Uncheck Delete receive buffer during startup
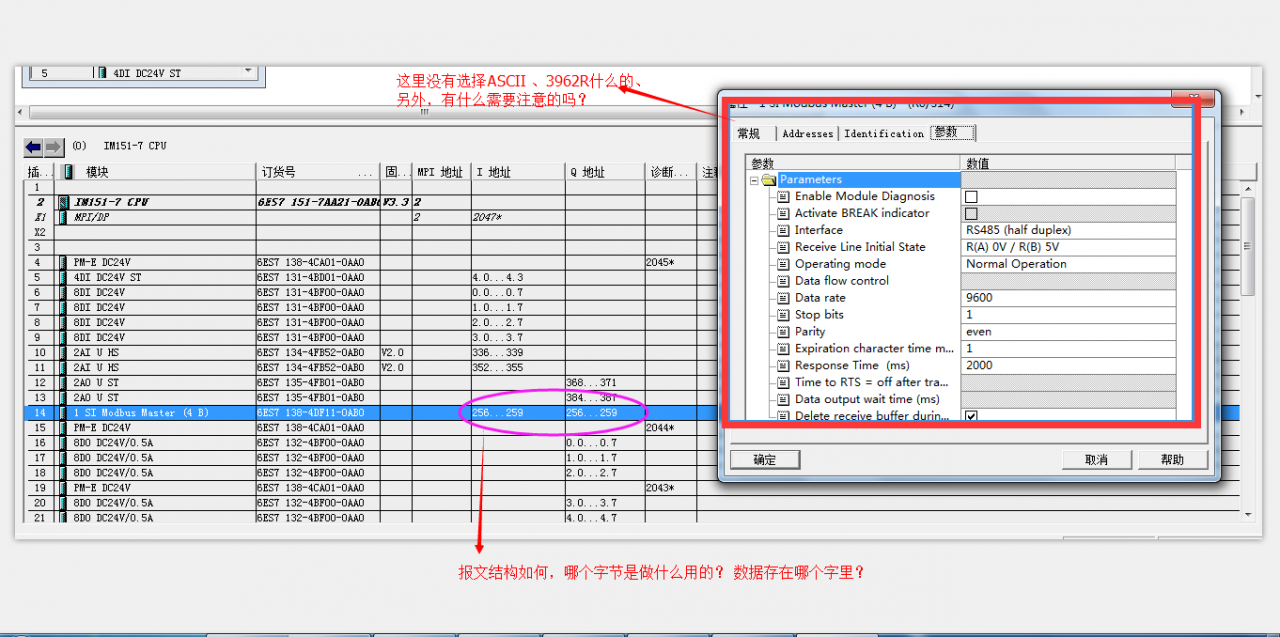Image resolution: width=1280 pixels, height=637 pixels. 971,416
